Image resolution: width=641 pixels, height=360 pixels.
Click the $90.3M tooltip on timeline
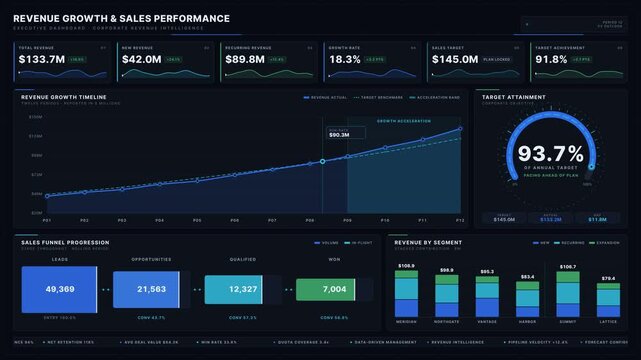click(346, 133)
